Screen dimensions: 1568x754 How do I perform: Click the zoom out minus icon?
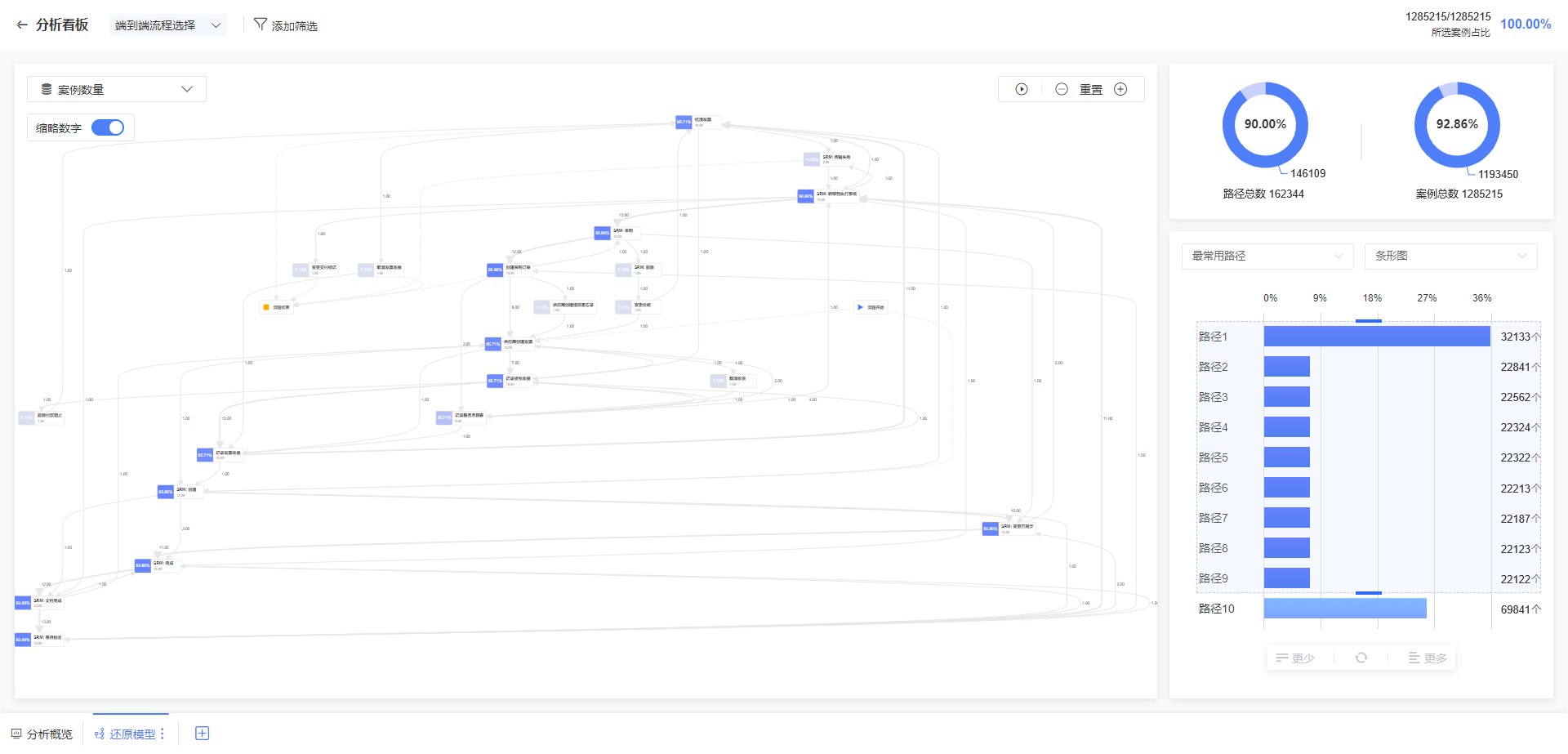[x=1061, y=89]
